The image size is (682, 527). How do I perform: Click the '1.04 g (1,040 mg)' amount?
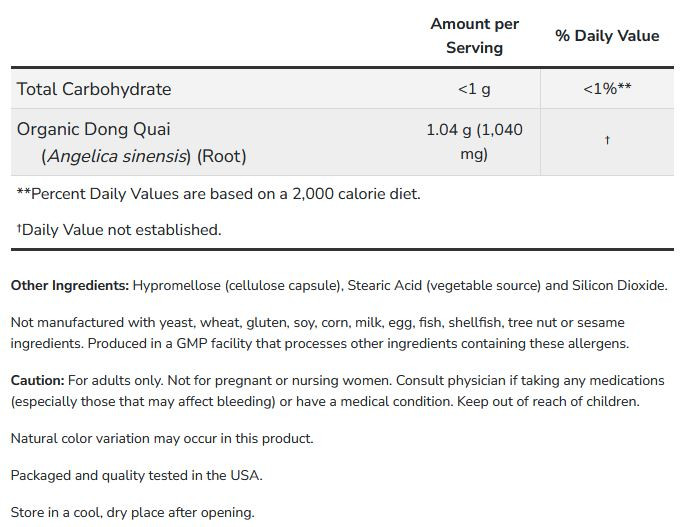tap(474, 142)
